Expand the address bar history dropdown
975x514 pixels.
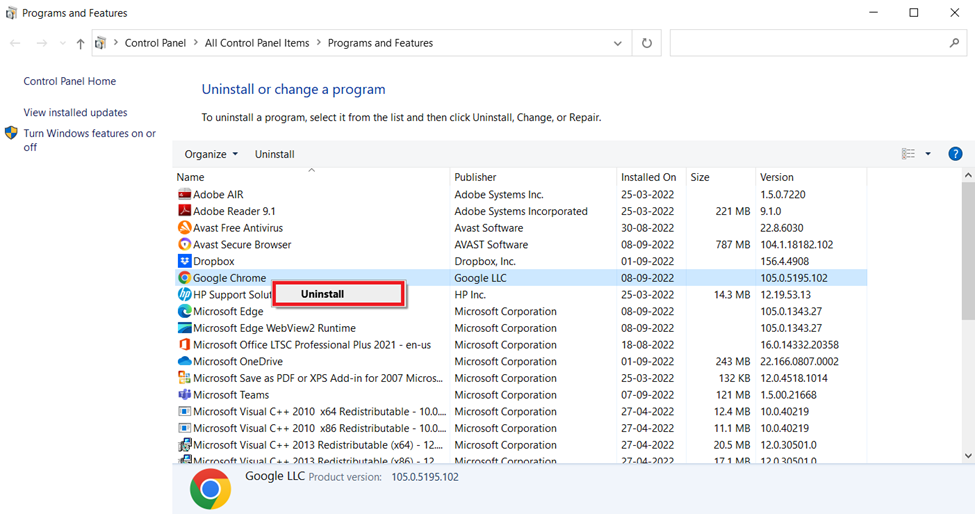618,44
